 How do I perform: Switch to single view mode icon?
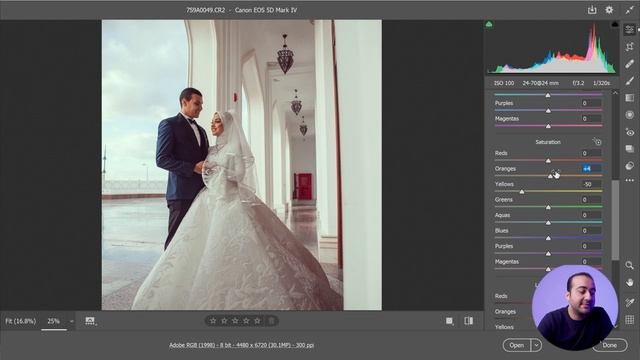(449, 321)
